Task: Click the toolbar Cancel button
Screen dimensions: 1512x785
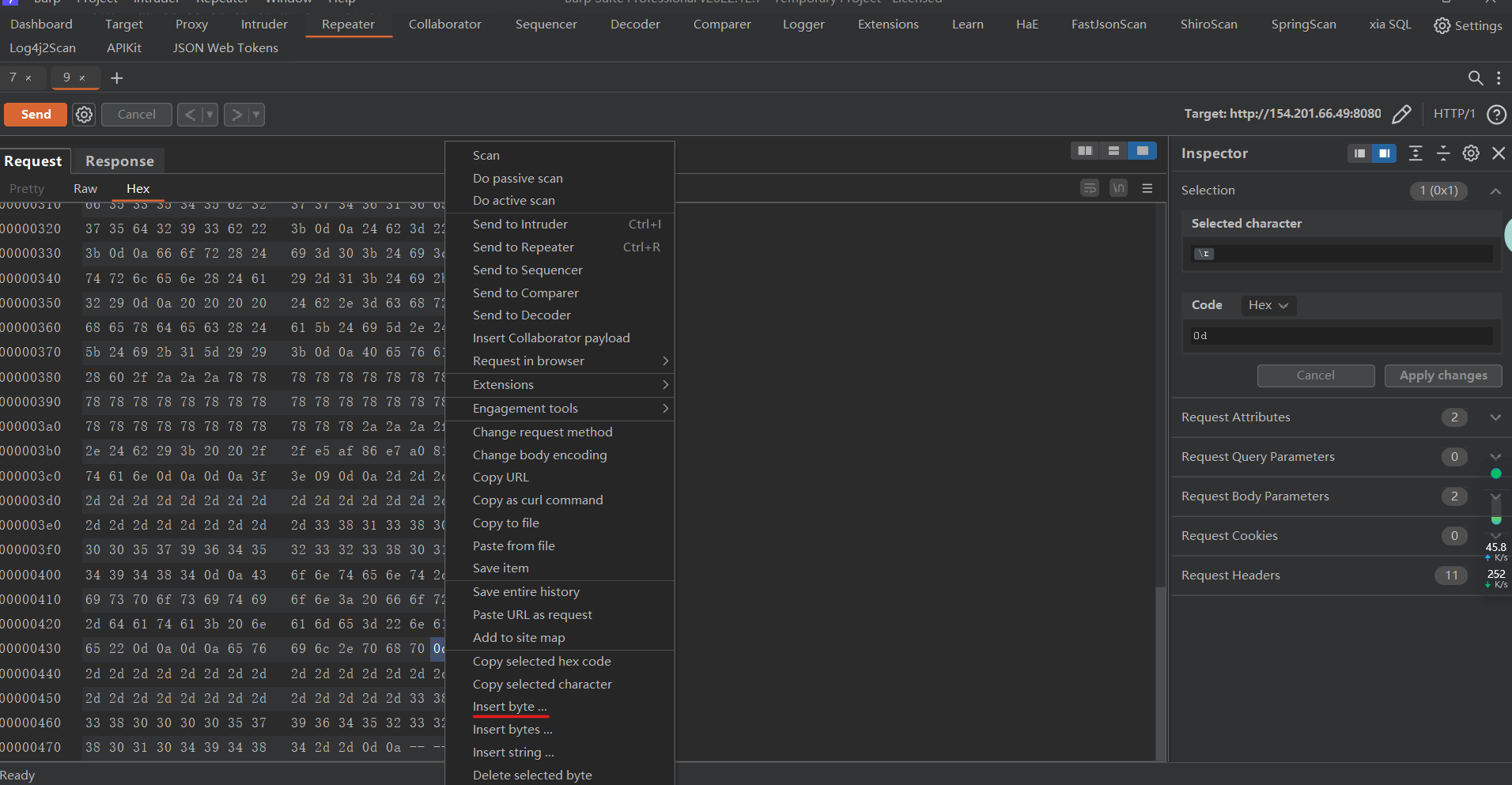Action: tap(136, 115)
